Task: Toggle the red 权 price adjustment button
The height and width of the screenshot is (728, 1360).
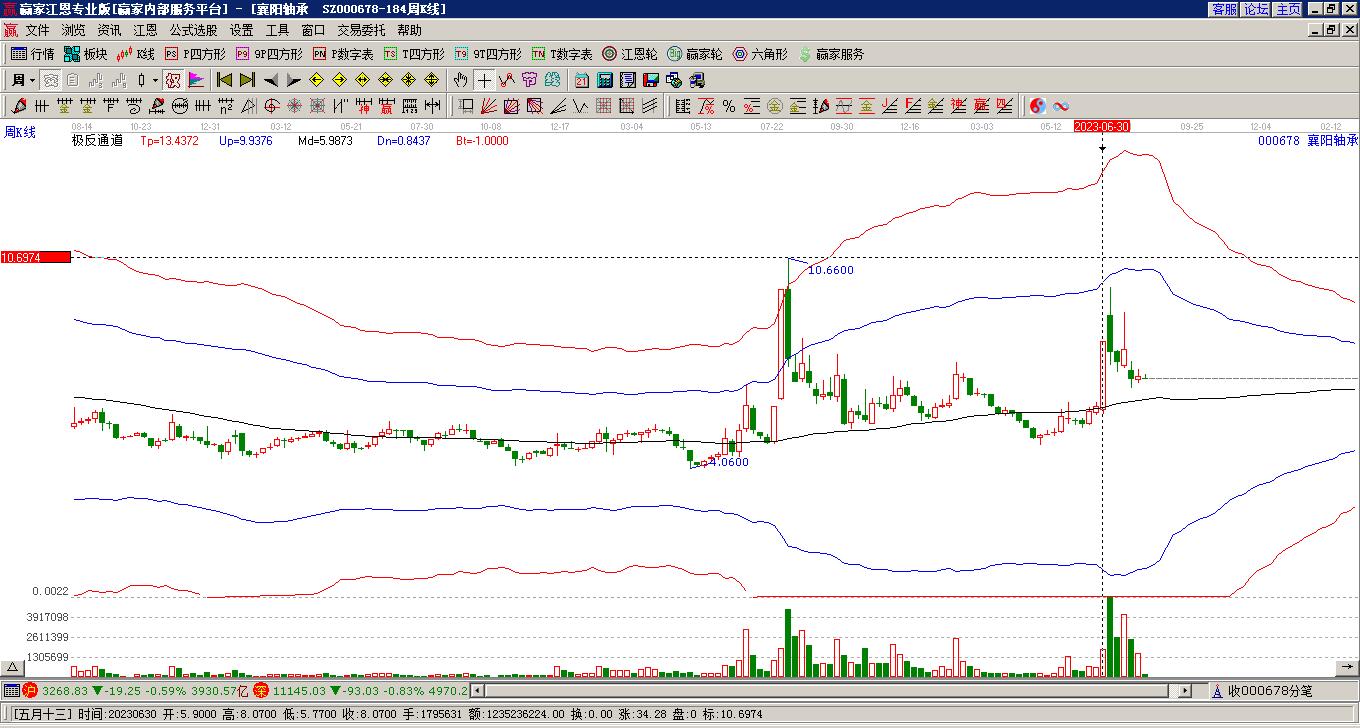Action: (172, 80)
